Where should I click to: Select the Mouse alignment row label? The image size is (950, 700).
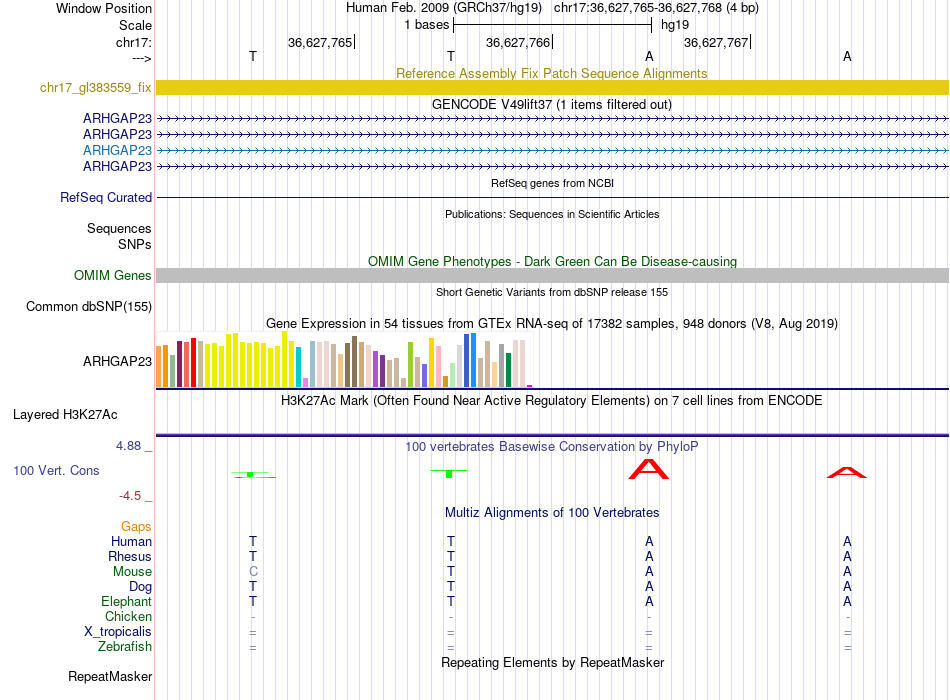(132, 572)
